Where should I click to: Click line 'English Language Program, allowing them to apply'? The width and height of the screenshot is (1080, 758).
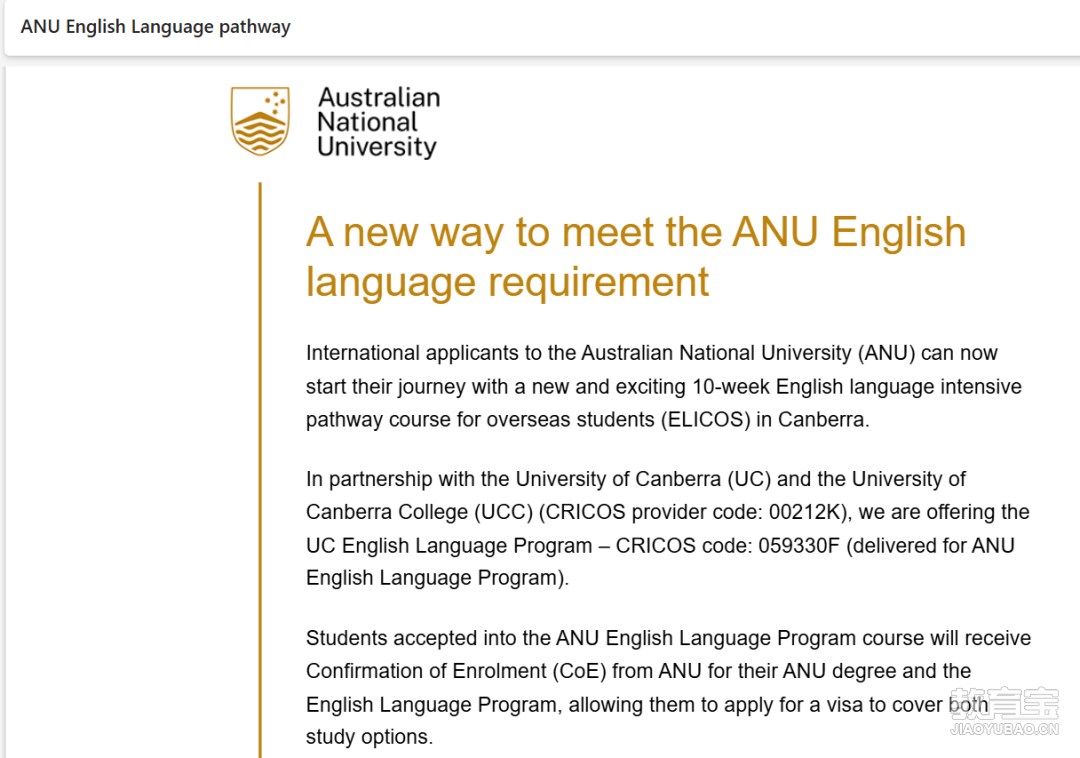(647, 705)
